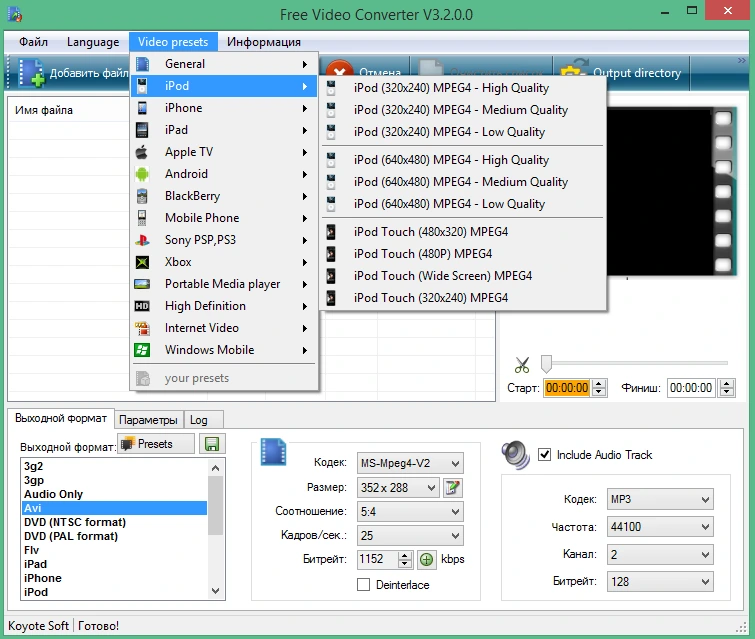Click the Xbox green logo icon
755x639 pixels.
pos(142,262)
